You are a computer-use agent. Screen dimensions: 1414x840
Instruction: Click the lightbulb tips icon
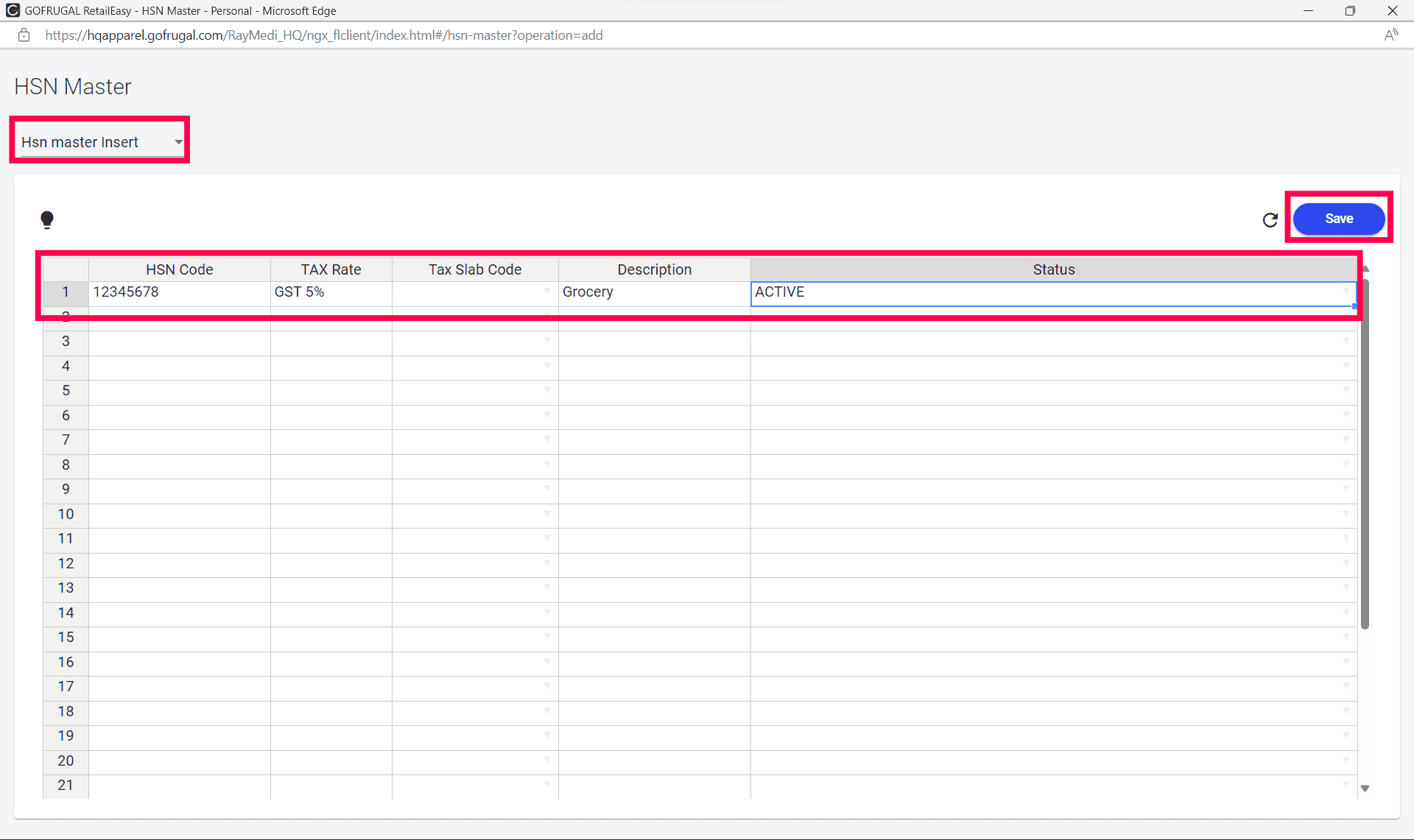pos(47,219)
